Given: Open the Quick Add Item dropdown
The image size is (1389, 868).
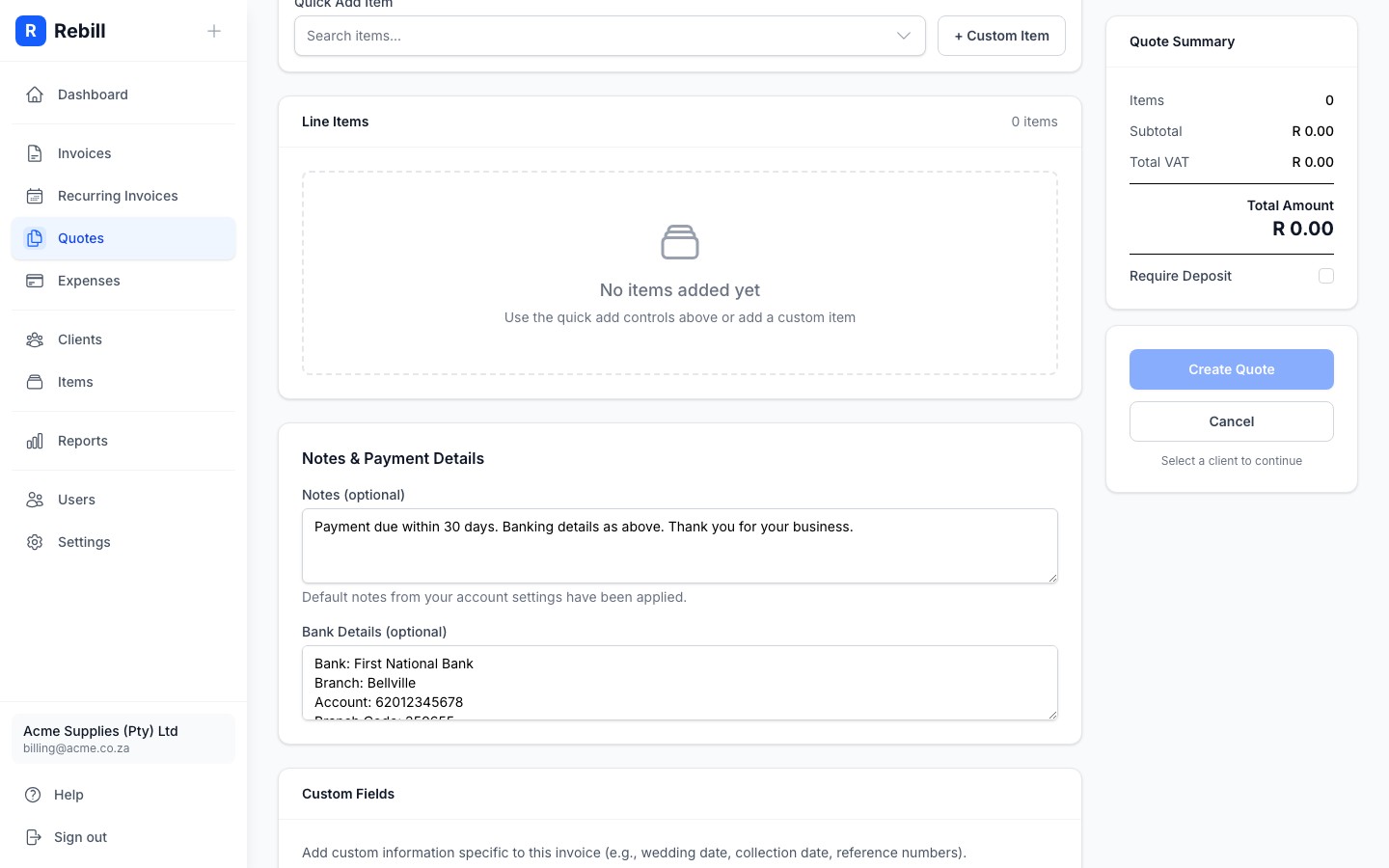Looking at the screenshot, I should click(610, 36).
